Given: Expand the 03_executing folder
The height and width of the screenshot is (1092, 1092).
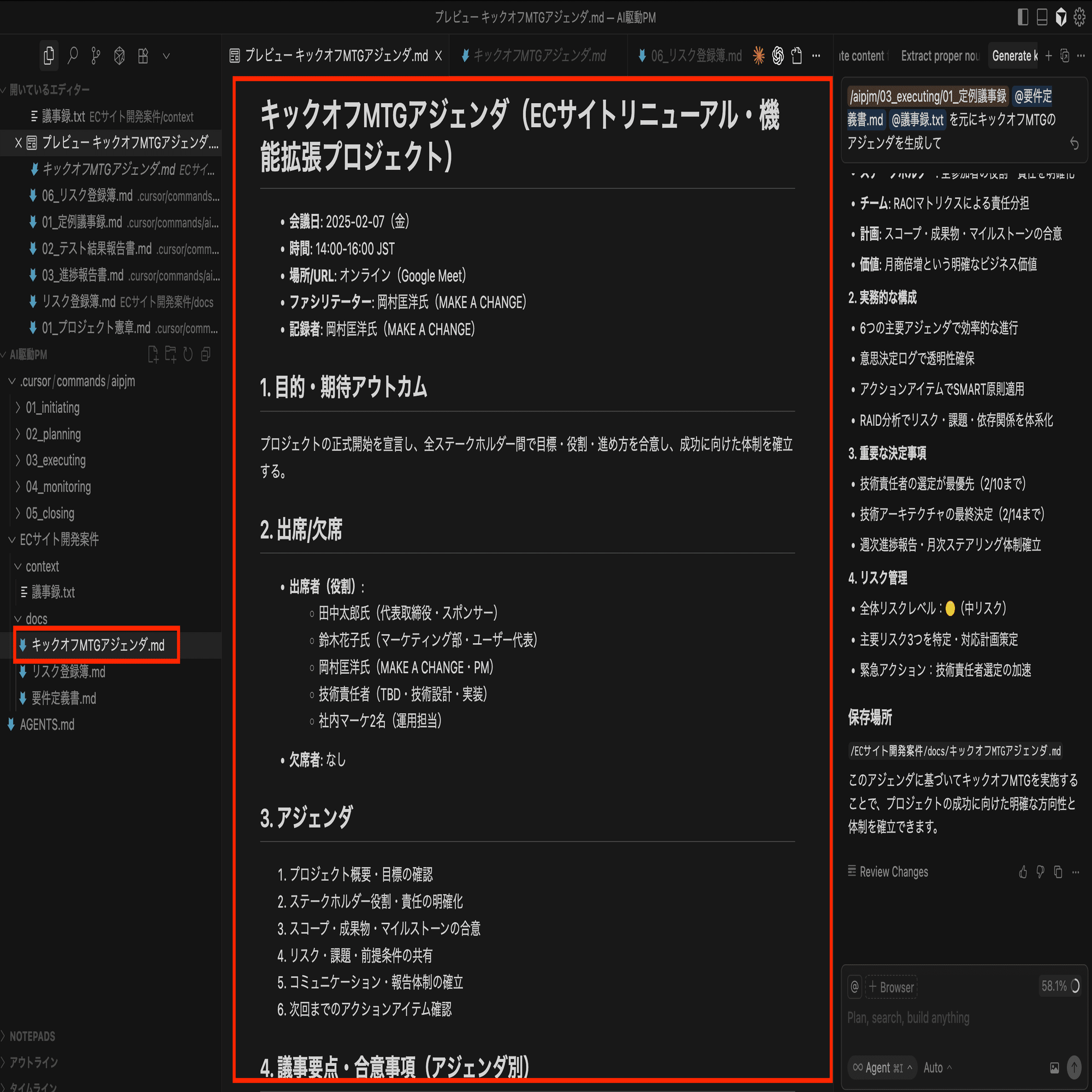Looking at the screenshot, I should [x=55, y=460].
